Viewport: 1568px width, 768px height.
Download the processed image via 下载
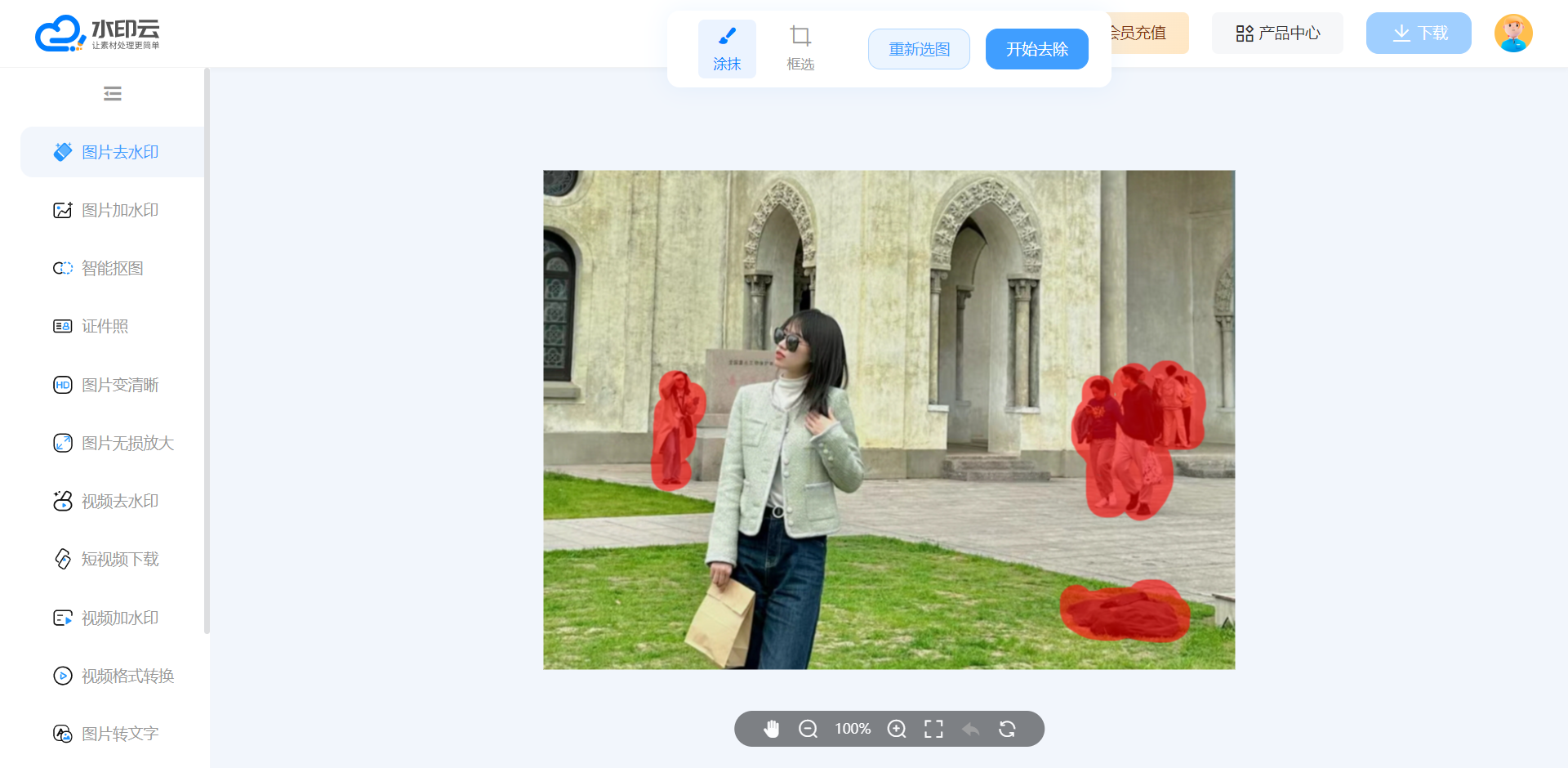tap(1419, 33)
